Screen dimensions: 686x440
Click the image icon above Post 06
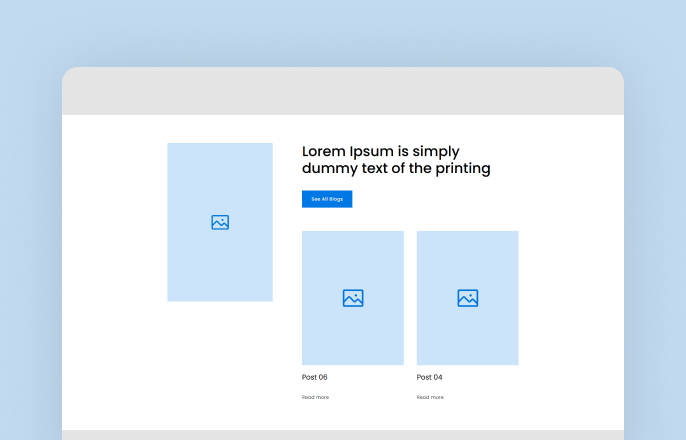[x=353, y=298]
